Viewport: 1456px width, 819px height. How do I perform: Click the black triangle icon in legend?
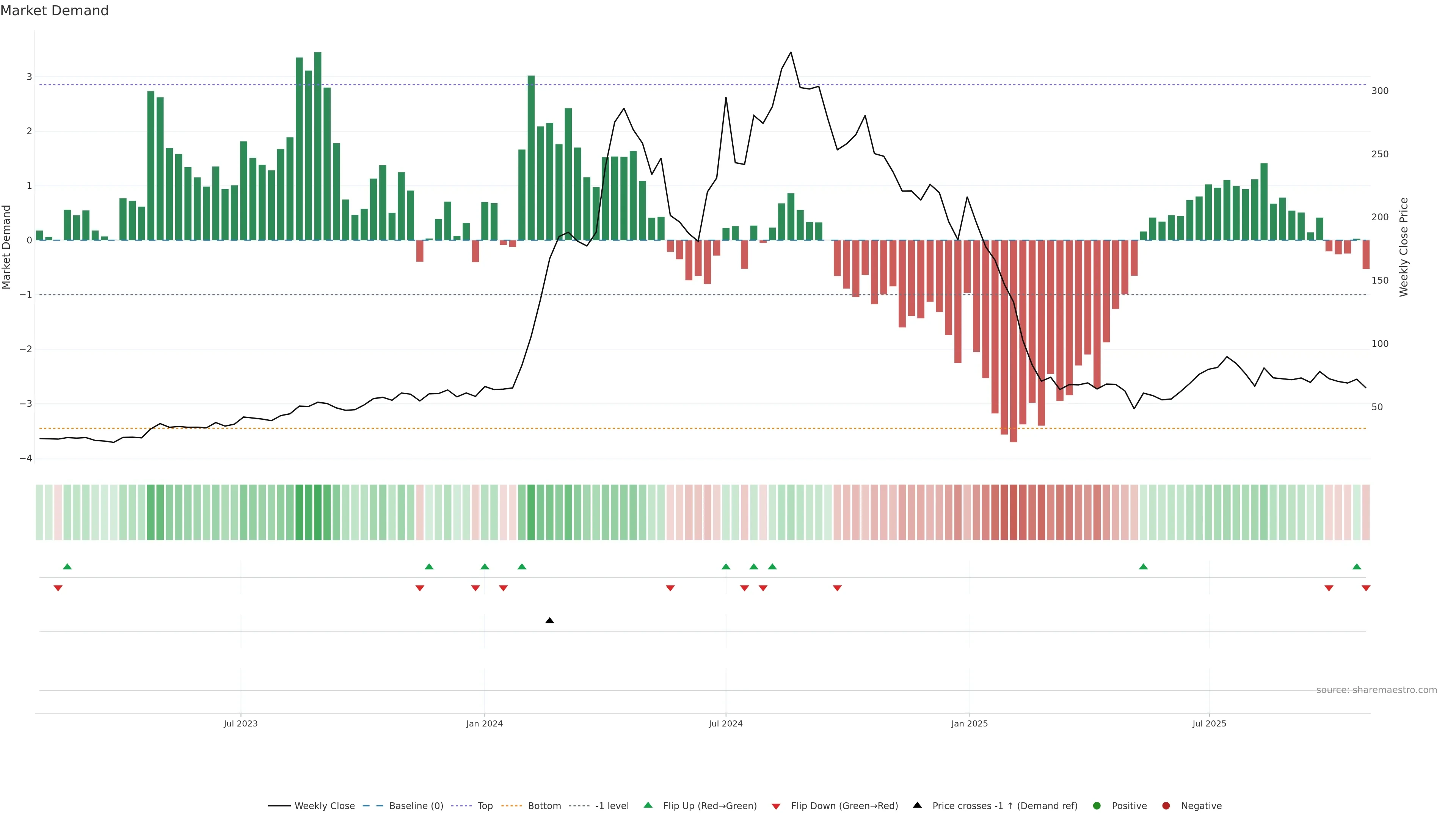click(x=917, y=805)
